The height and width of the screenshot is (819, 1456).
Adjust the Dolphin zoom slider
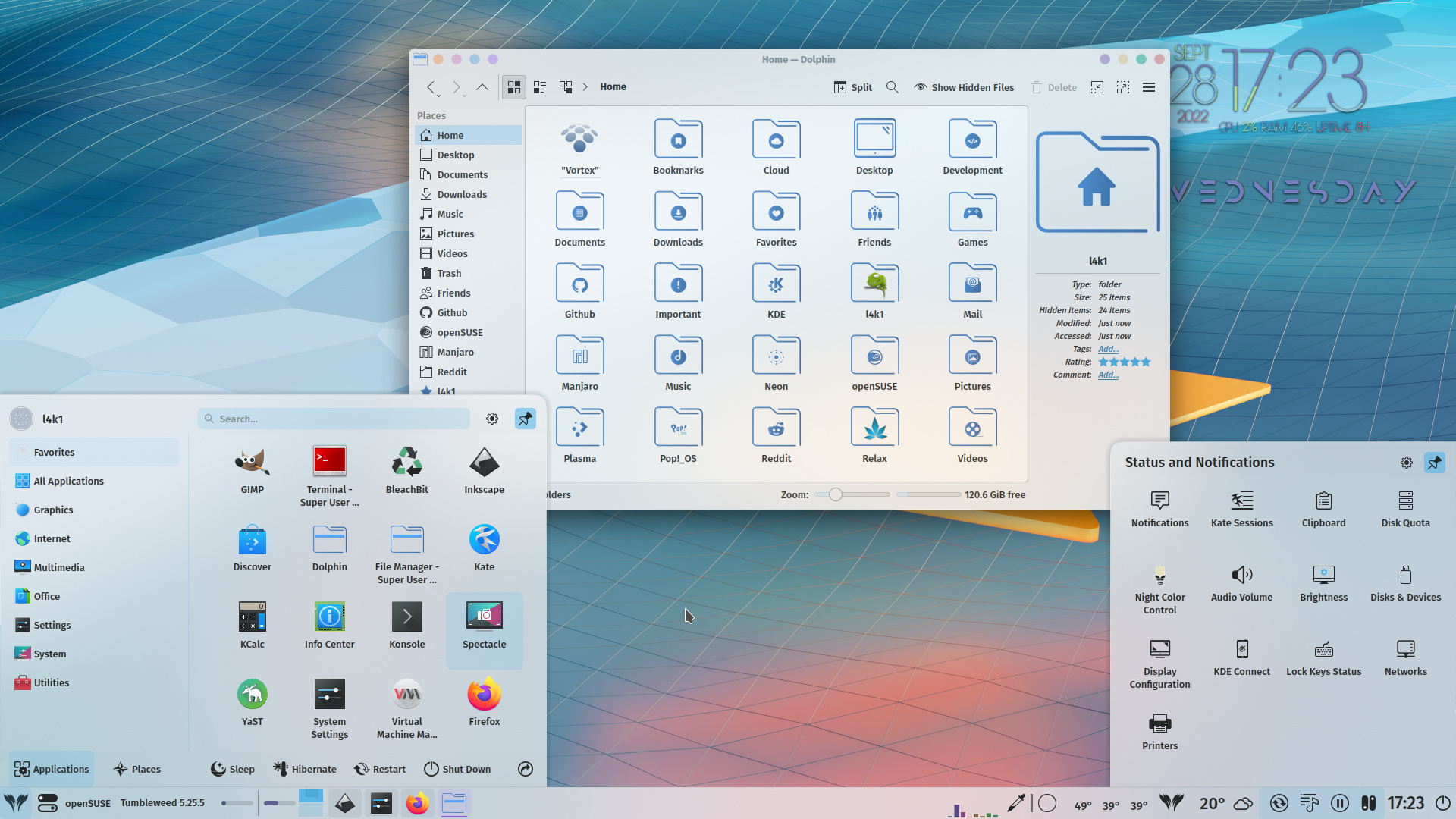point(835,494)
